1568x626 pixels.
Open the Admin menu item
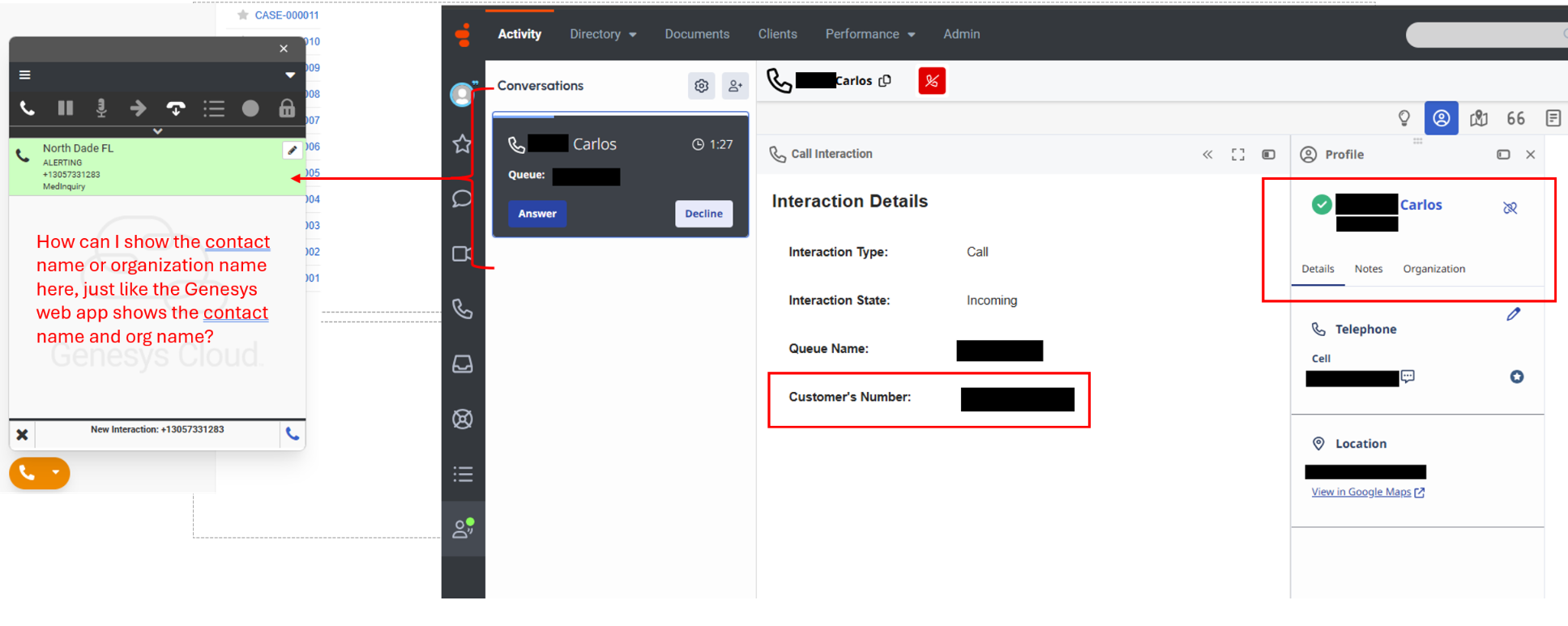tap(961, 34)
